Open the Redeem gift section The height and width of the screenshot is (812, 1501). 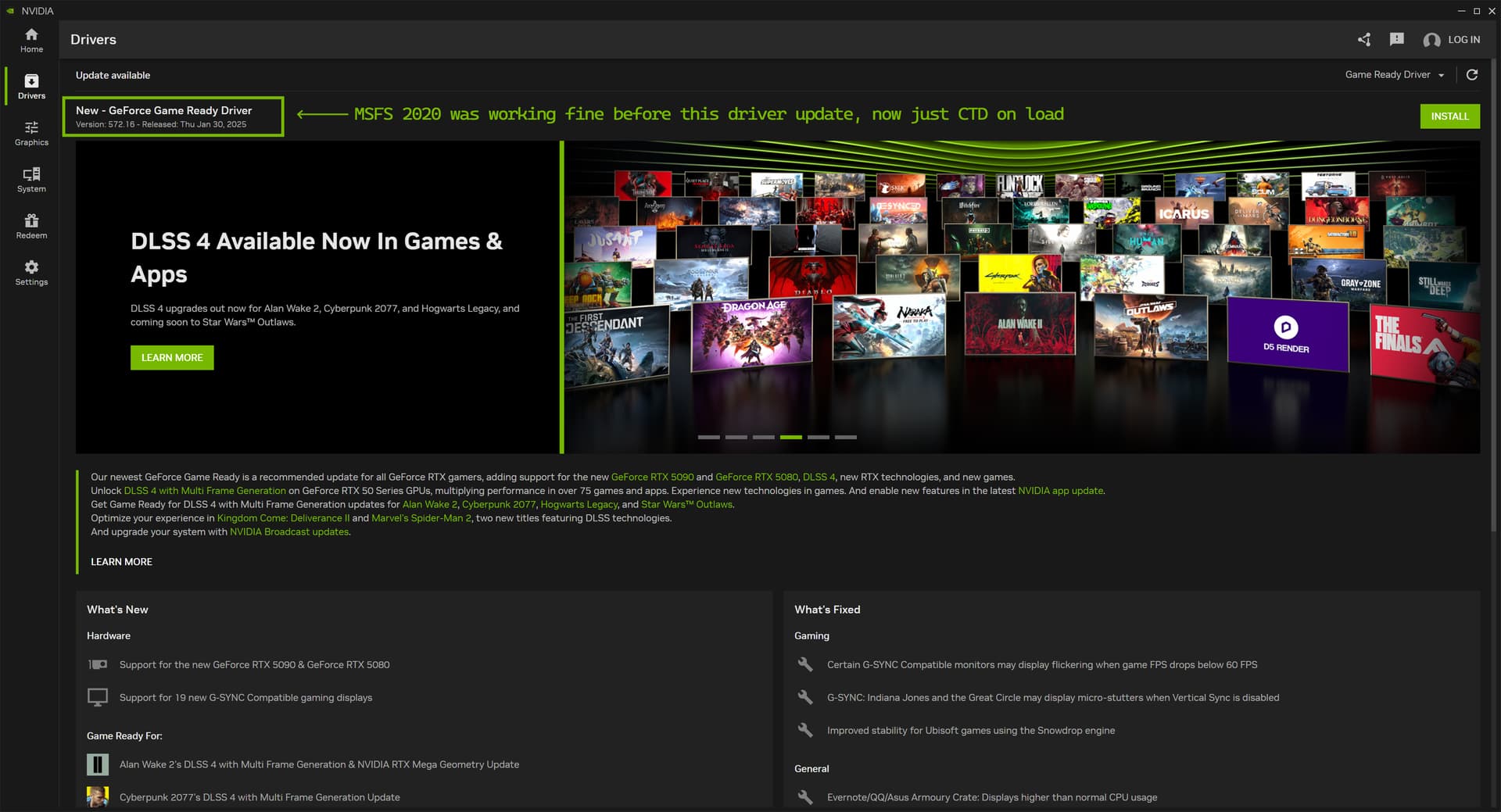click(x=31, y=226)
